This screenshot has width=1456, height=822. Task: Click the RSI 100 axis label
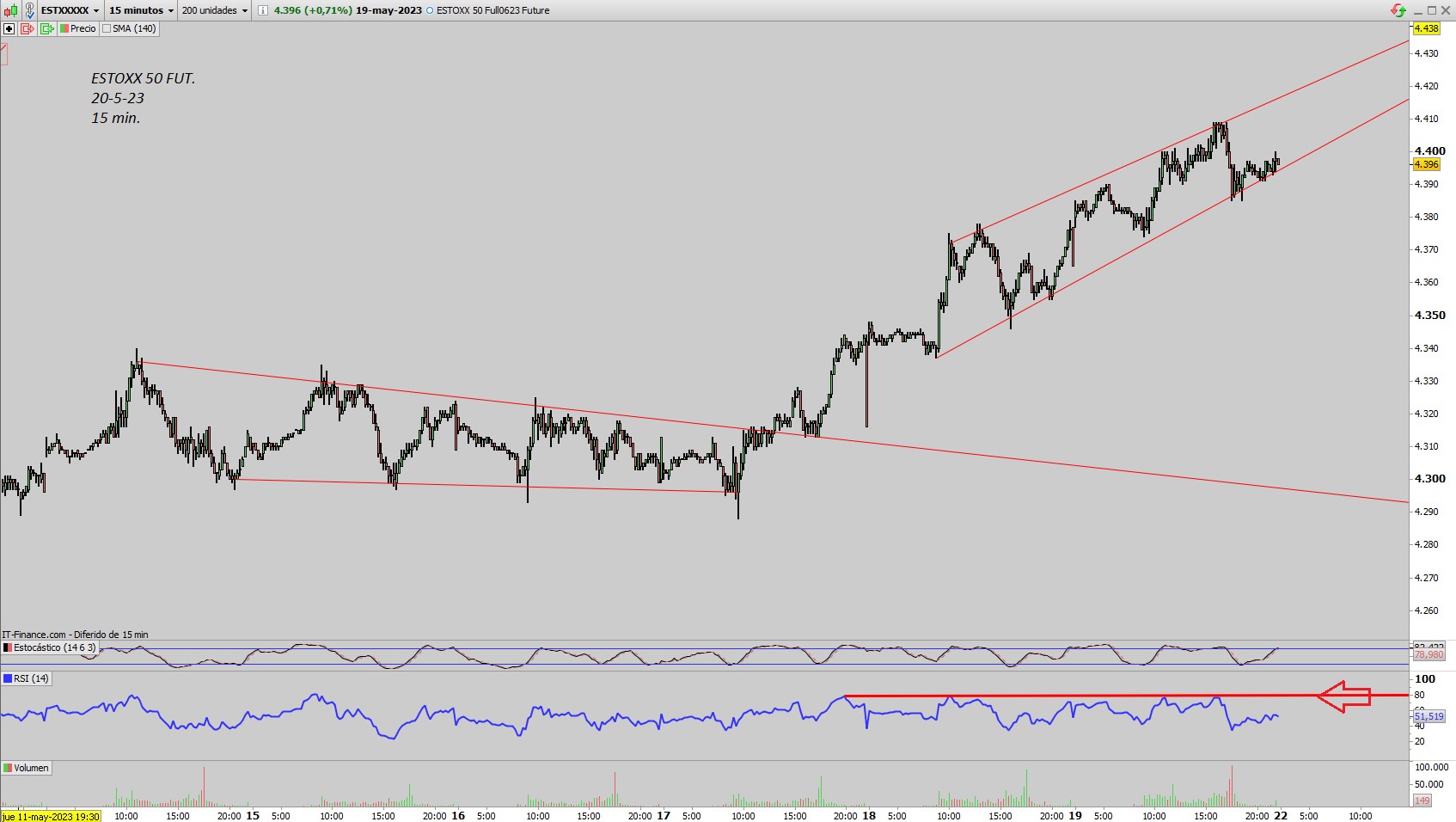1425,678
